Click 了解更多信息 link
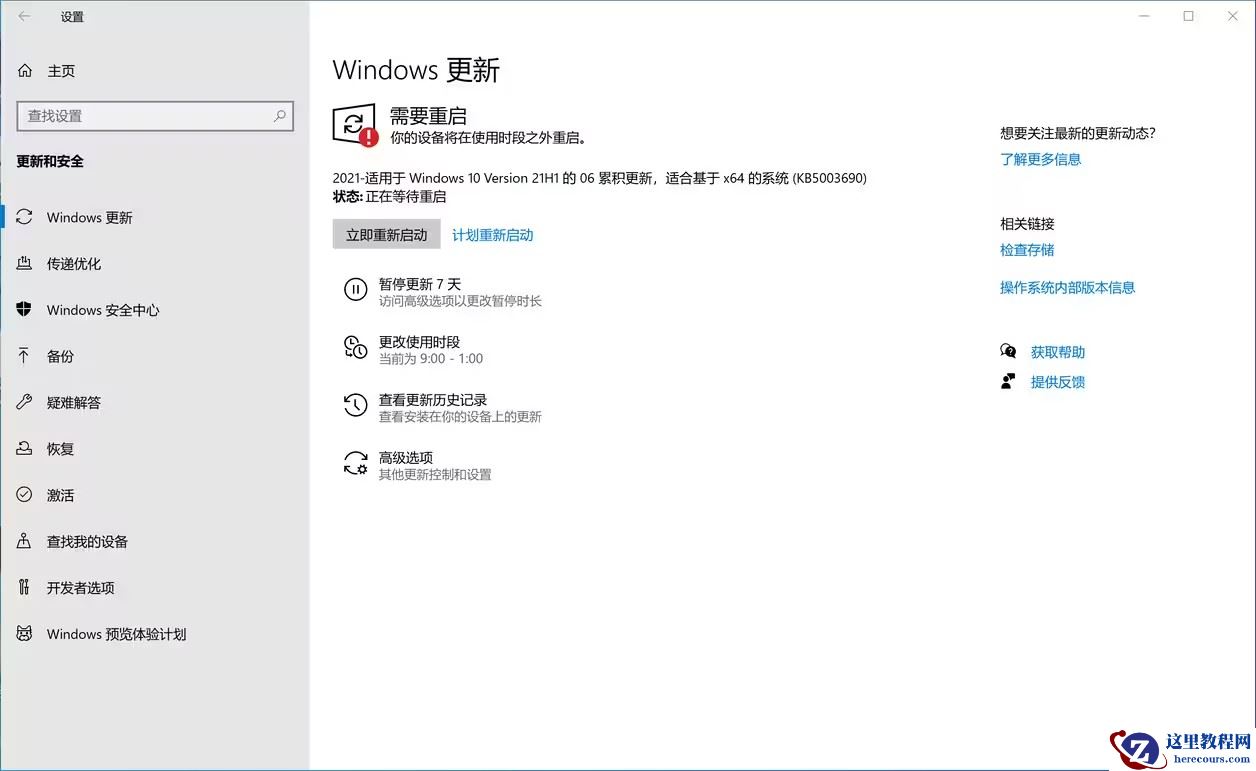 tap(1041, 158)
